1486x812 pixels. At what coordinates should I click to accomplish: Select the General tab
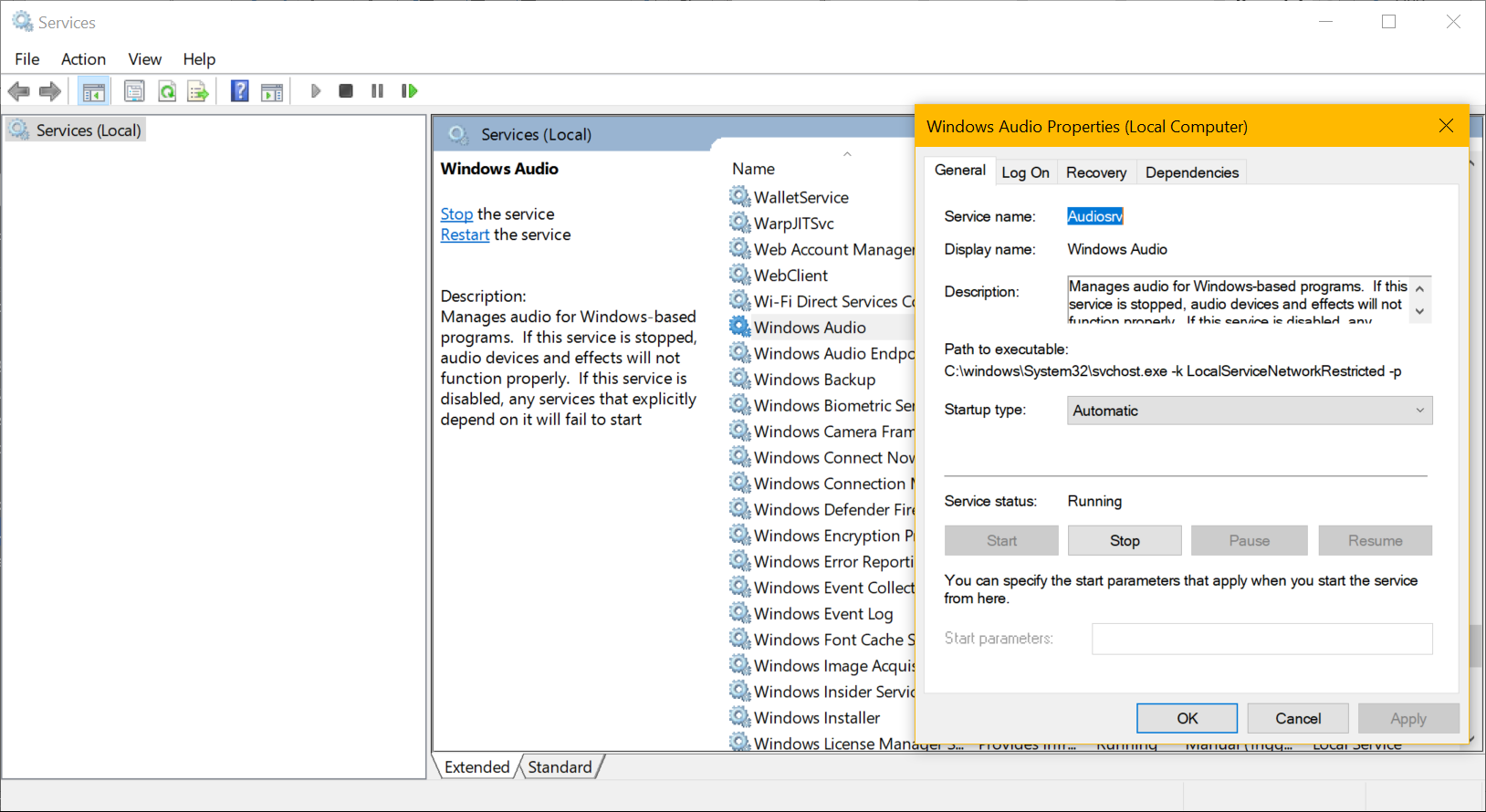[x=960, y=171]
